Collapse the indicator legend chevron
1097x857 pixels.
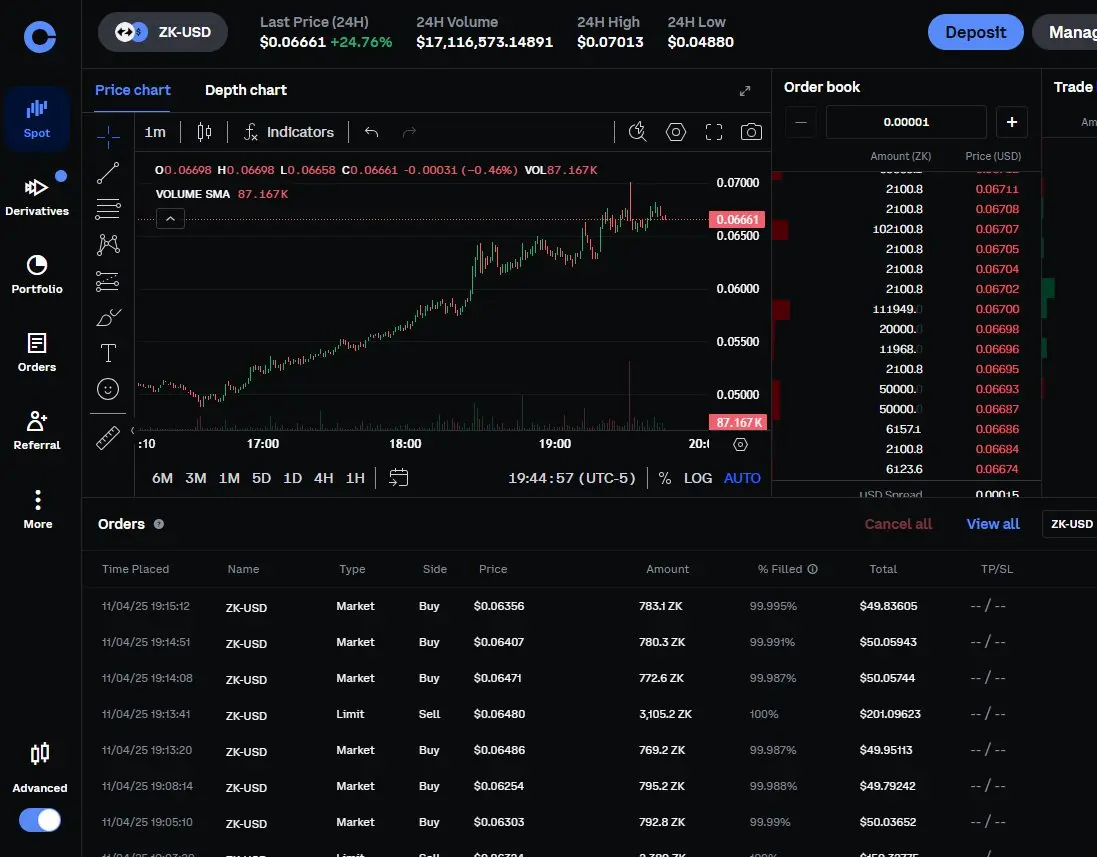coord(170,219)
